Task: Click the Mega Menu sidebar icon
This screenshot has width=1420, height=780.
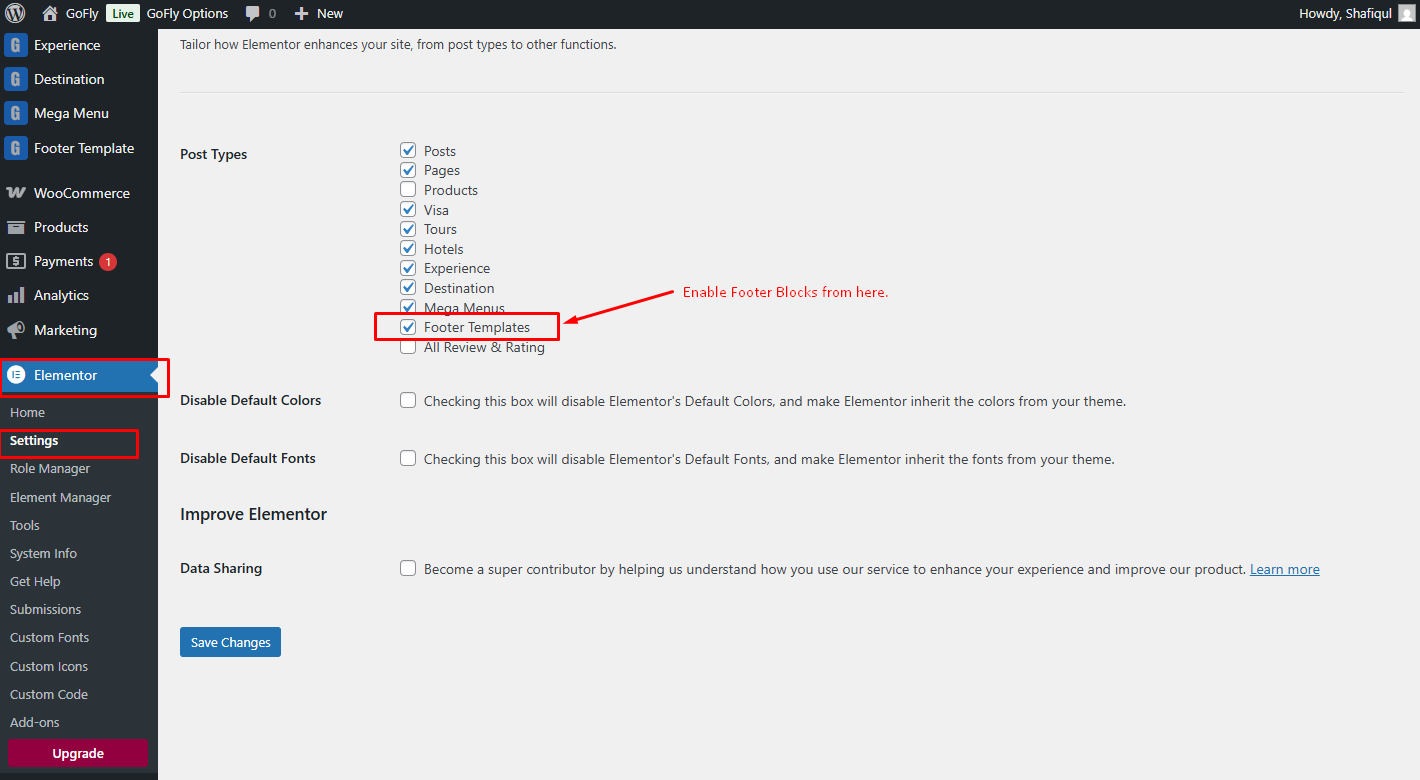Action: click(x=15, y=113)
